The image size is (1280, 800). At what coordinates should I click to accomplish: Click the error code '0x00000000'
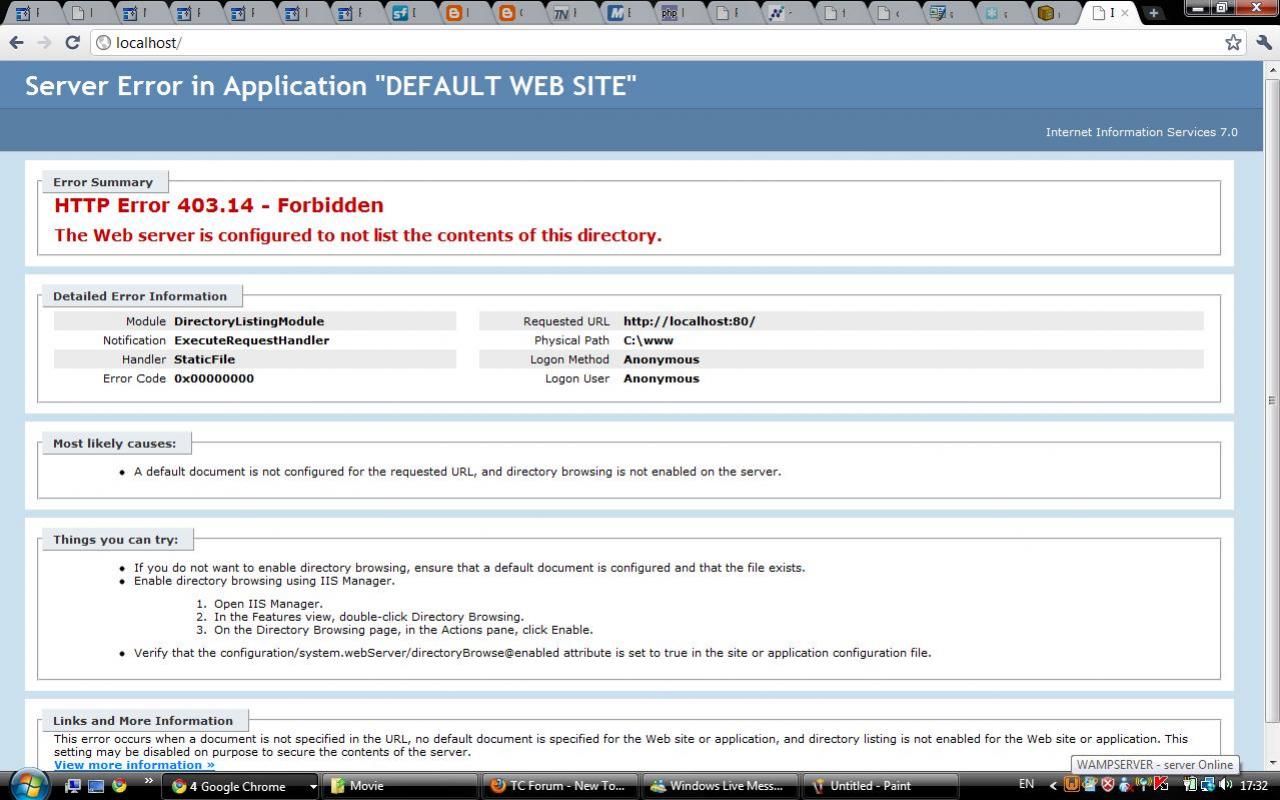coord(214,378)
